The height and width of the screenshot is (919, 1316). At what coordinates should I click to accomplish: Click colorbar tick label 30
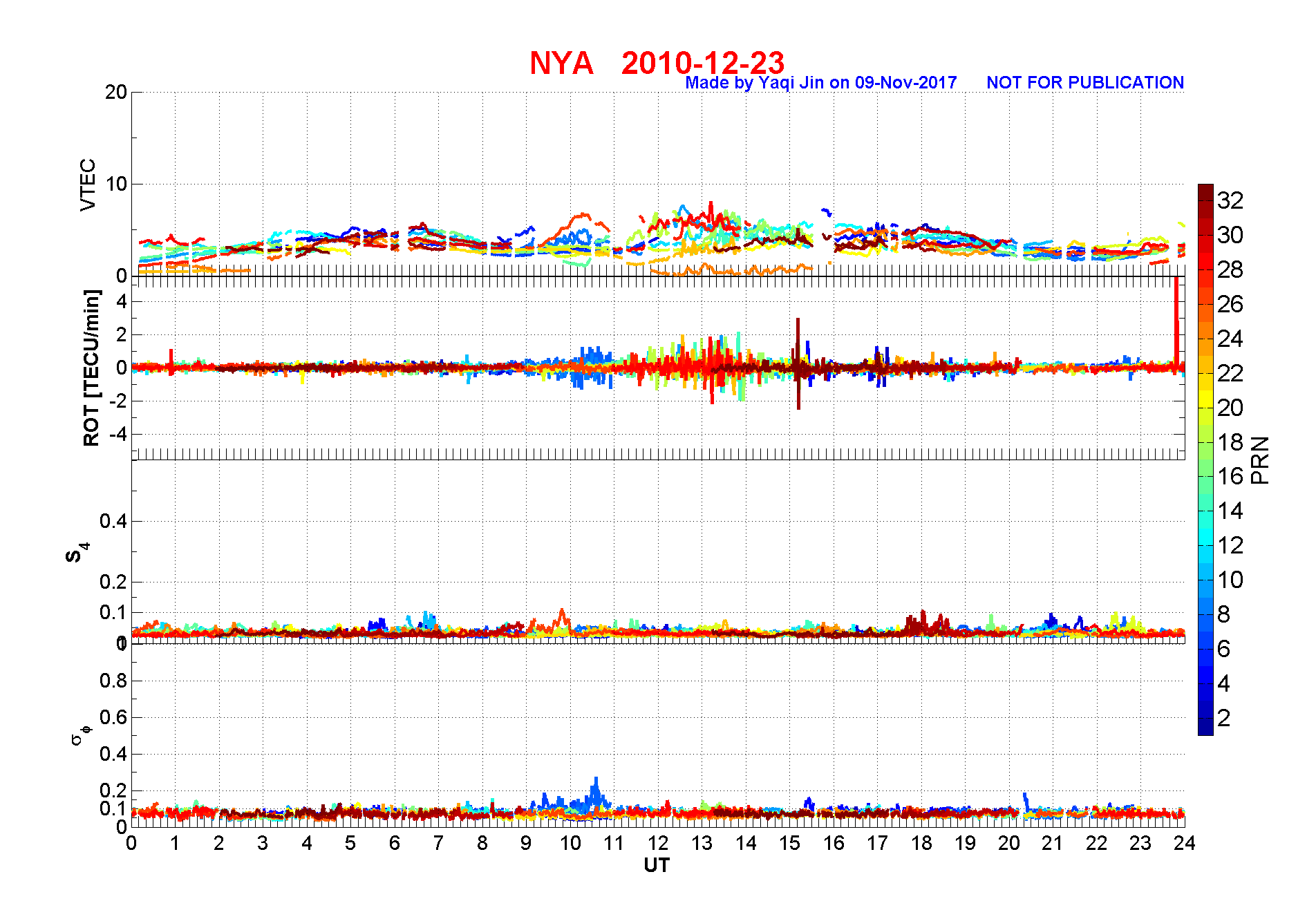(1230, 235)
